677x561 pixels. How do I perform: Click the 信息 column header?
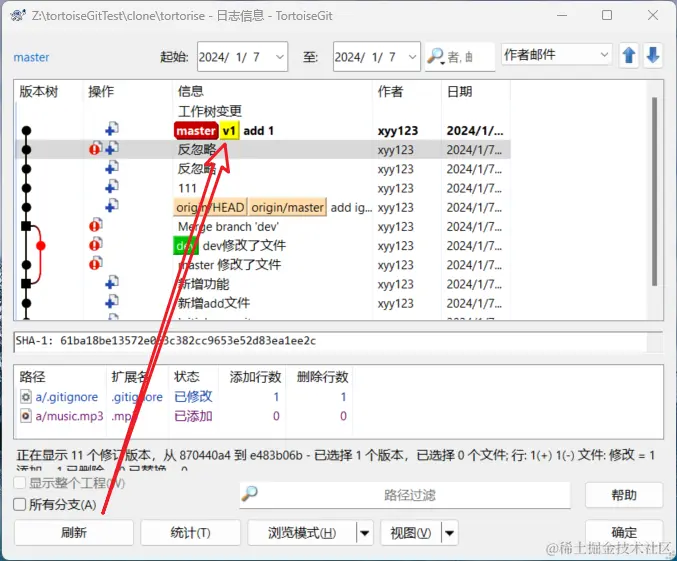pyautogui.click(x=190, y=91)
